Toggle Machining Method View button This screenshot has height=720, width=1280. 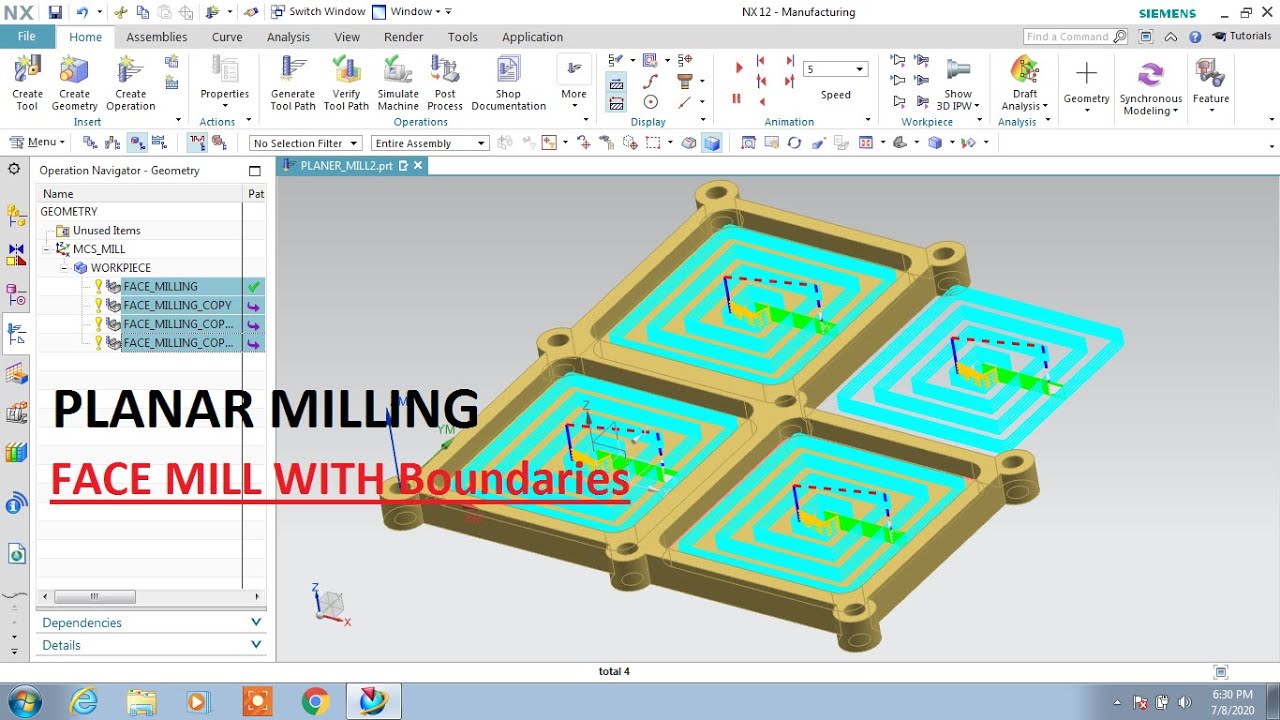coord(160,143)
